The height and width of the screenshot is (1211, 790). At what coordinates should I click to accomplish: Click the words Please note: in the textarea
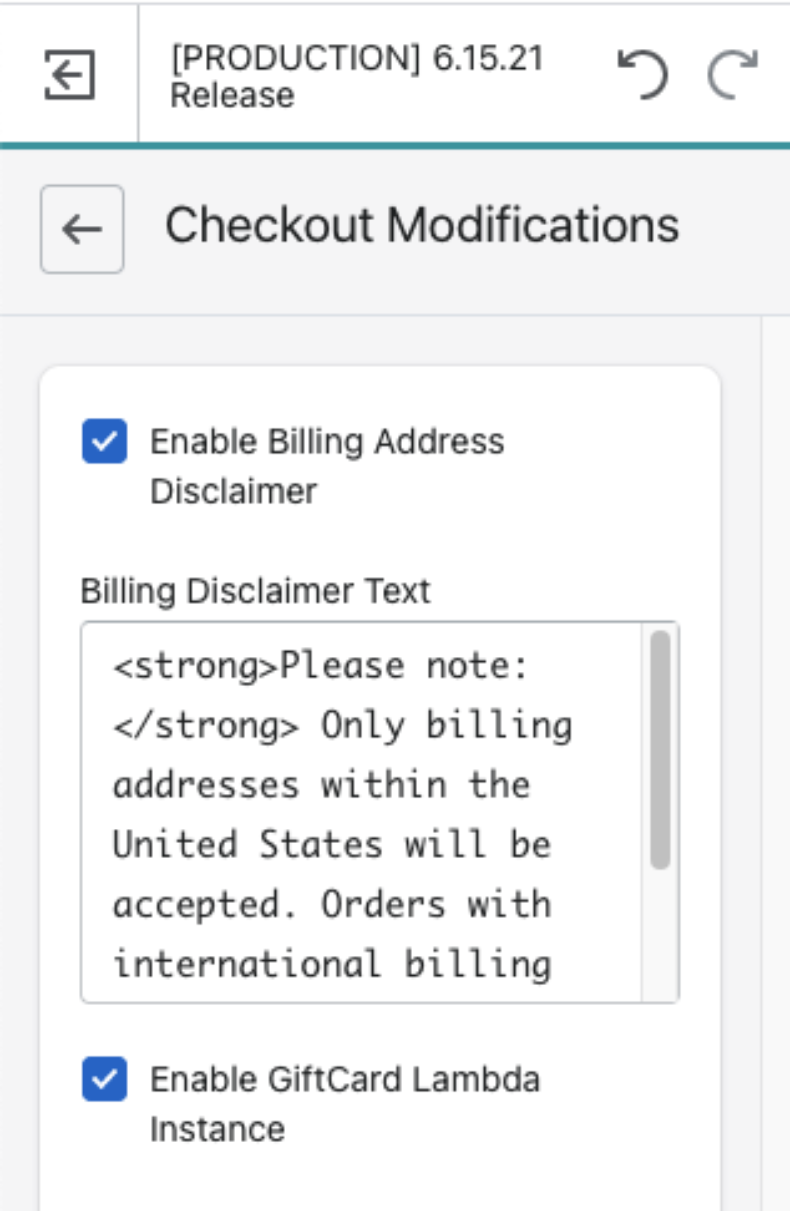click(403, 666)
